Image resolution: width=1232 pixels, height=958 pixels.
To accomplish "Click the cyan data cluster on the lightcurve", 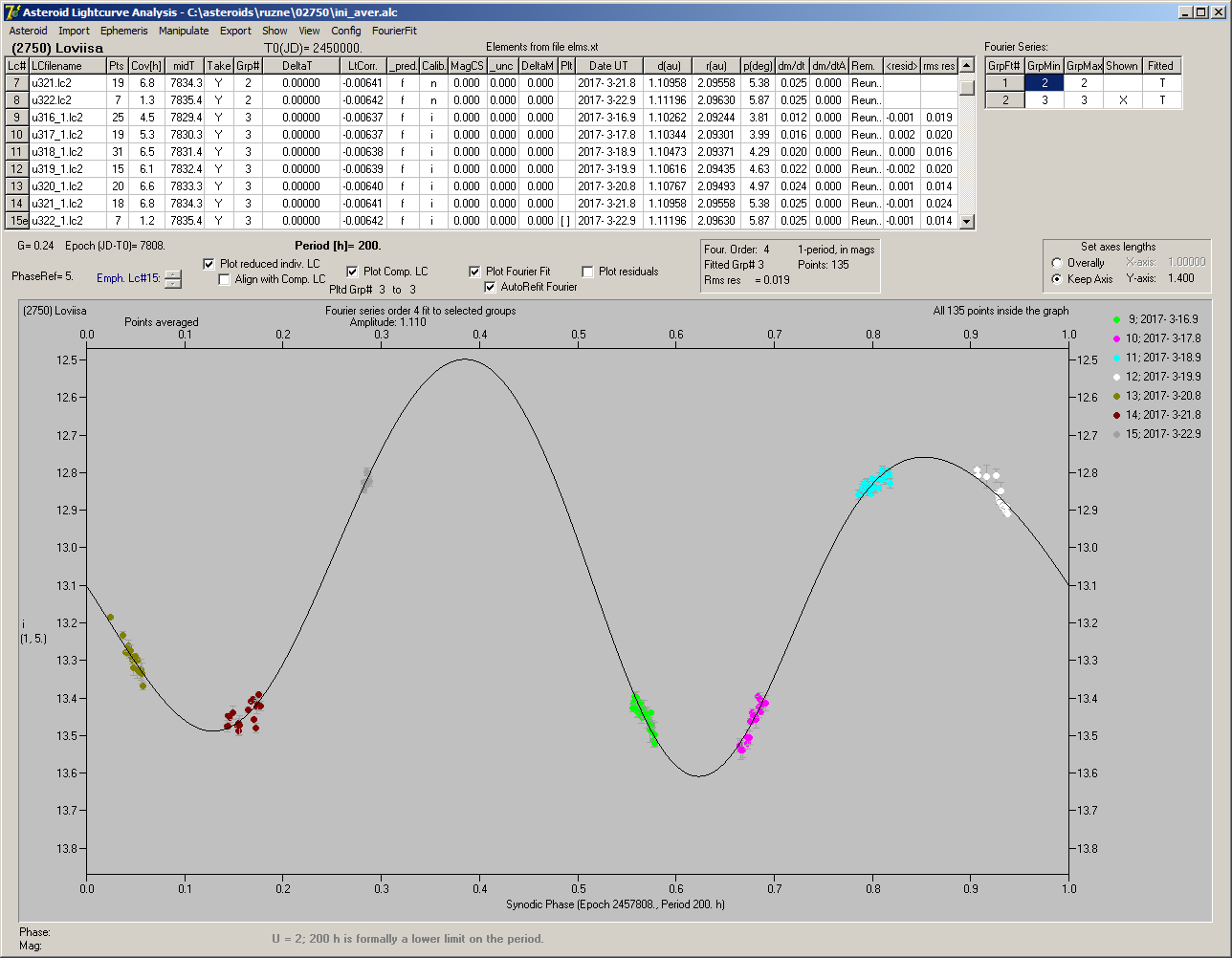I will [874, 483].
